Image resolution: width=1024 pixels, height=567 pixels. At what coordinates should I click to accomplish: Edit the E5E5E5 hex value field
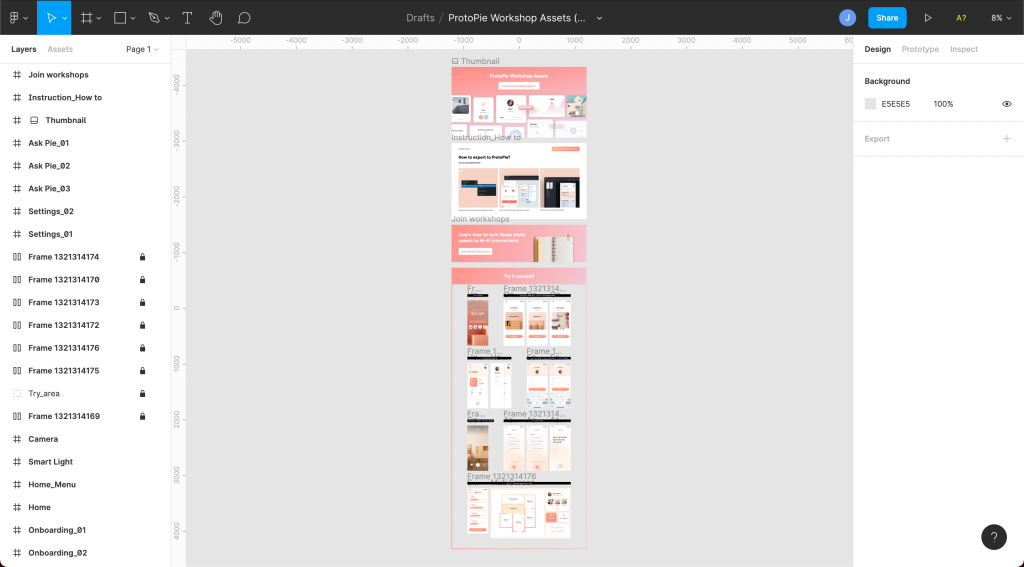pos(895,104)
